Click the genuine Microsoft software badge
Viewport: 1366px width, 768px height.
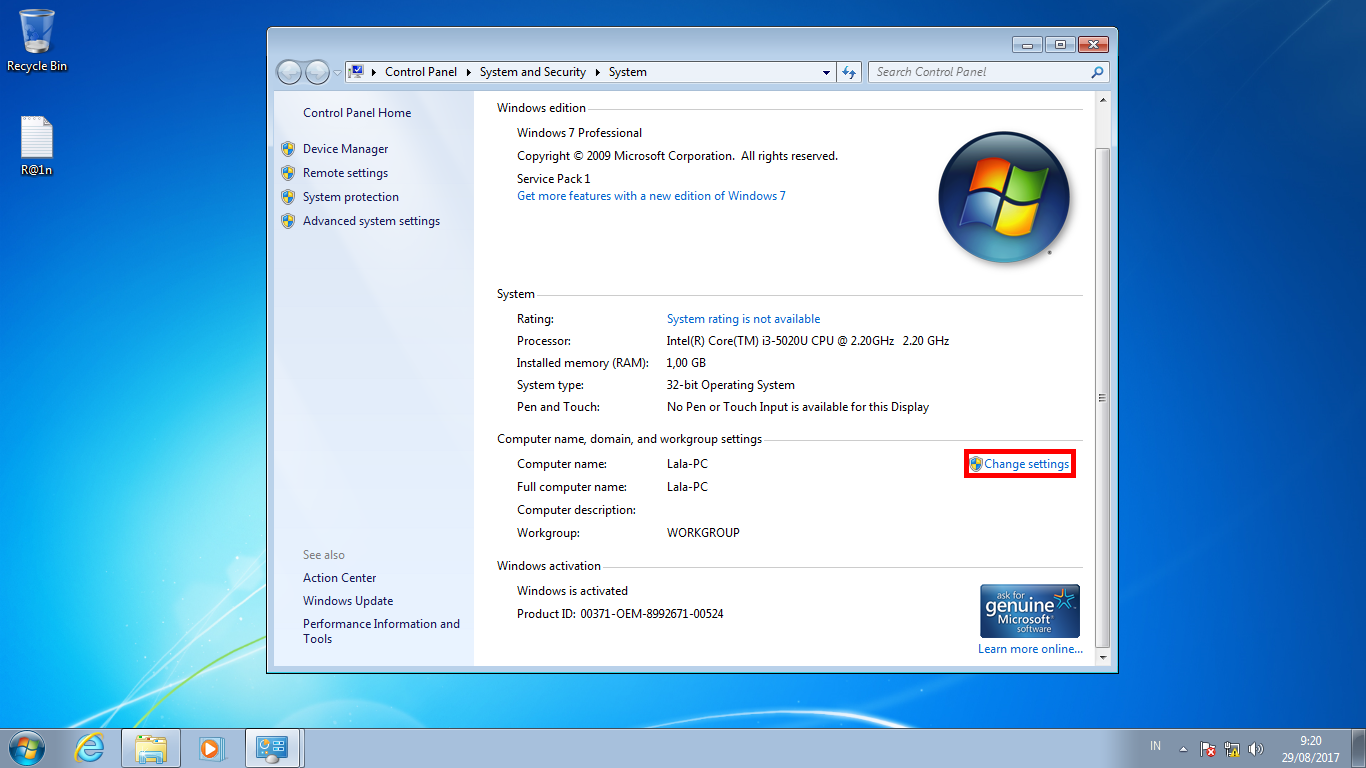tap(1030, 610)
